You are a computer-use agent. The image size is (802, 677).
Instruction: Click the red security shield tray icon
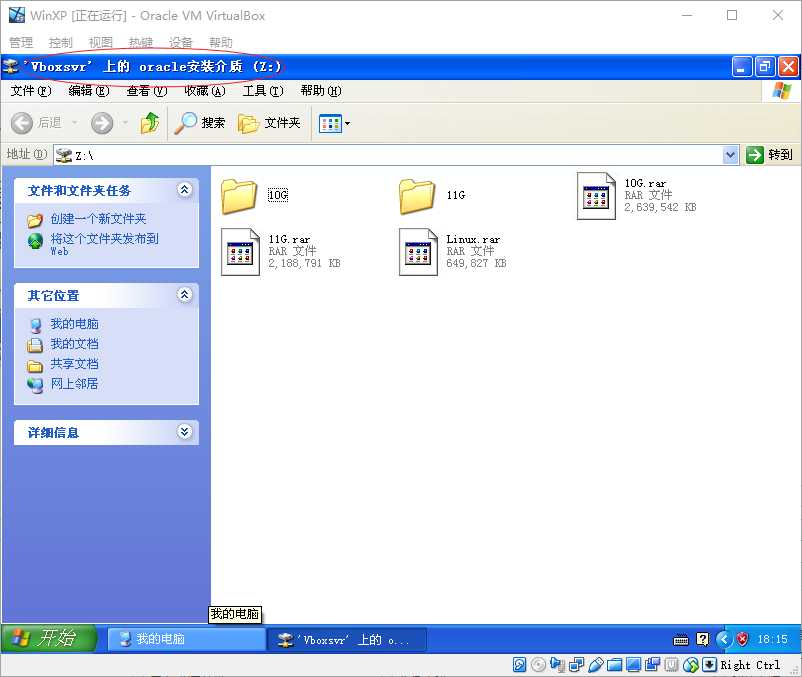(742, 639)
